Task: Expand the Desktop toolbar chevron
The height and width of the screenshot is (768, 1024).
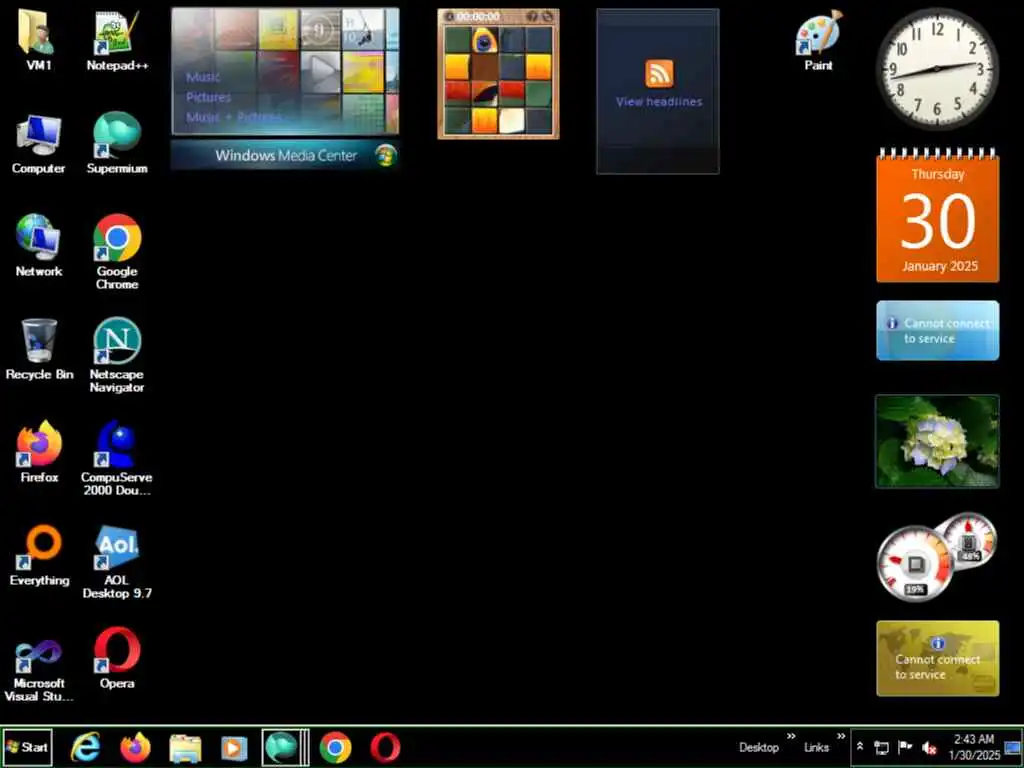Action: pyautogui.click(x=791, y=737)
